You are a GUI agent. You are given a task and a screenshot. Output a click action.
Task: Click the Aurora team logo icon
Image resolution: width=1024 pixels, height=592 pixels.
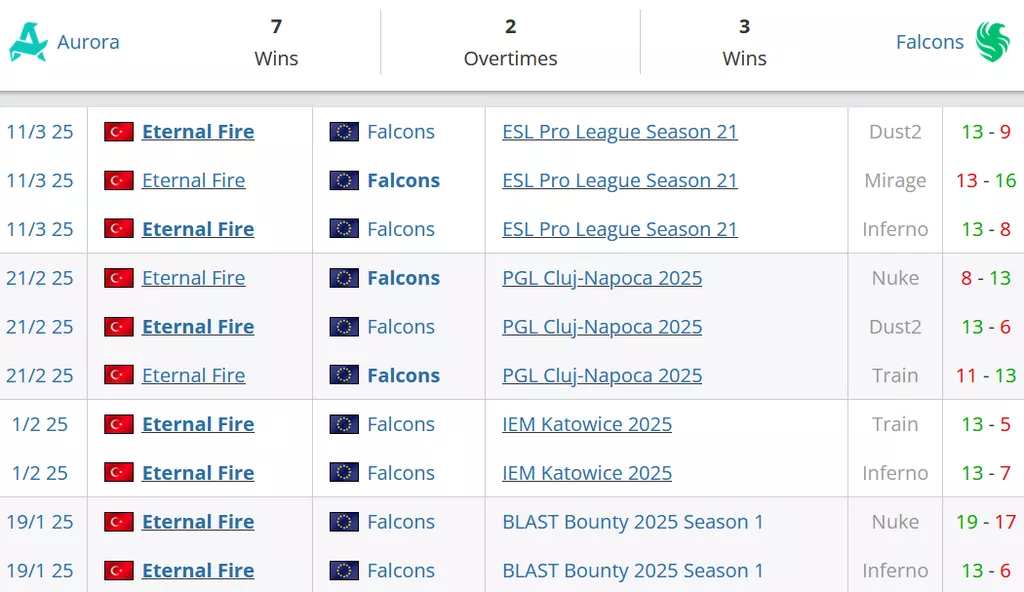[x=29, y=42]
